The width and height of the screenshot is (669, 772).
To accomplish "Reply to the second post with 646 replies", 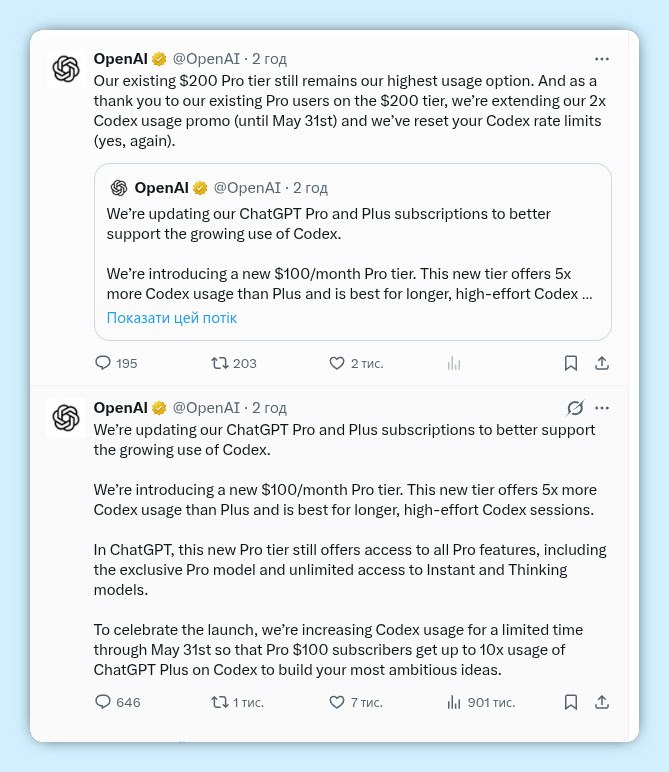I will (x=103, y=702).
